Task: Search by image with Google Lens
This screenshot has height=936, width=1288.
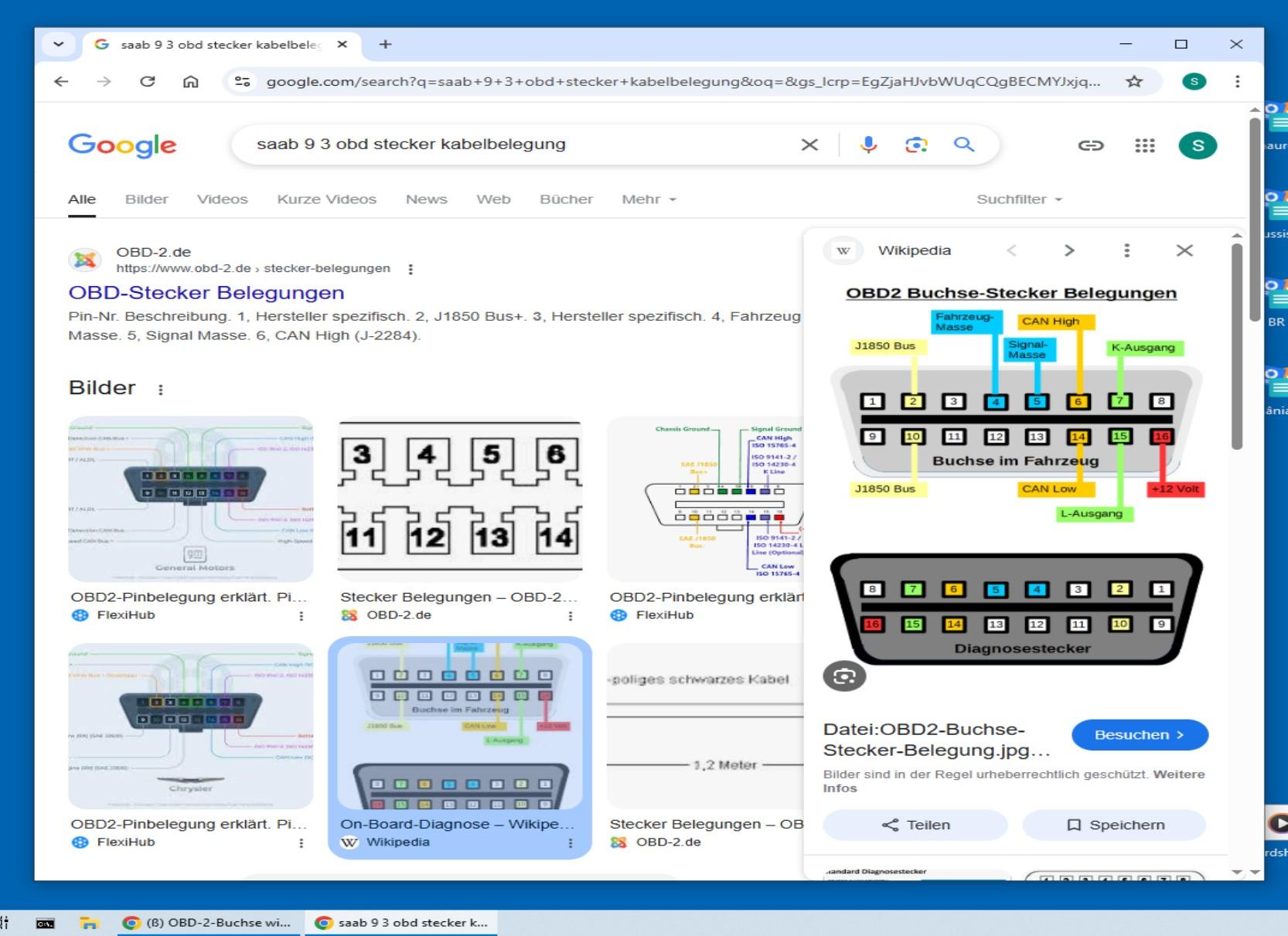Action: (916, 145)
